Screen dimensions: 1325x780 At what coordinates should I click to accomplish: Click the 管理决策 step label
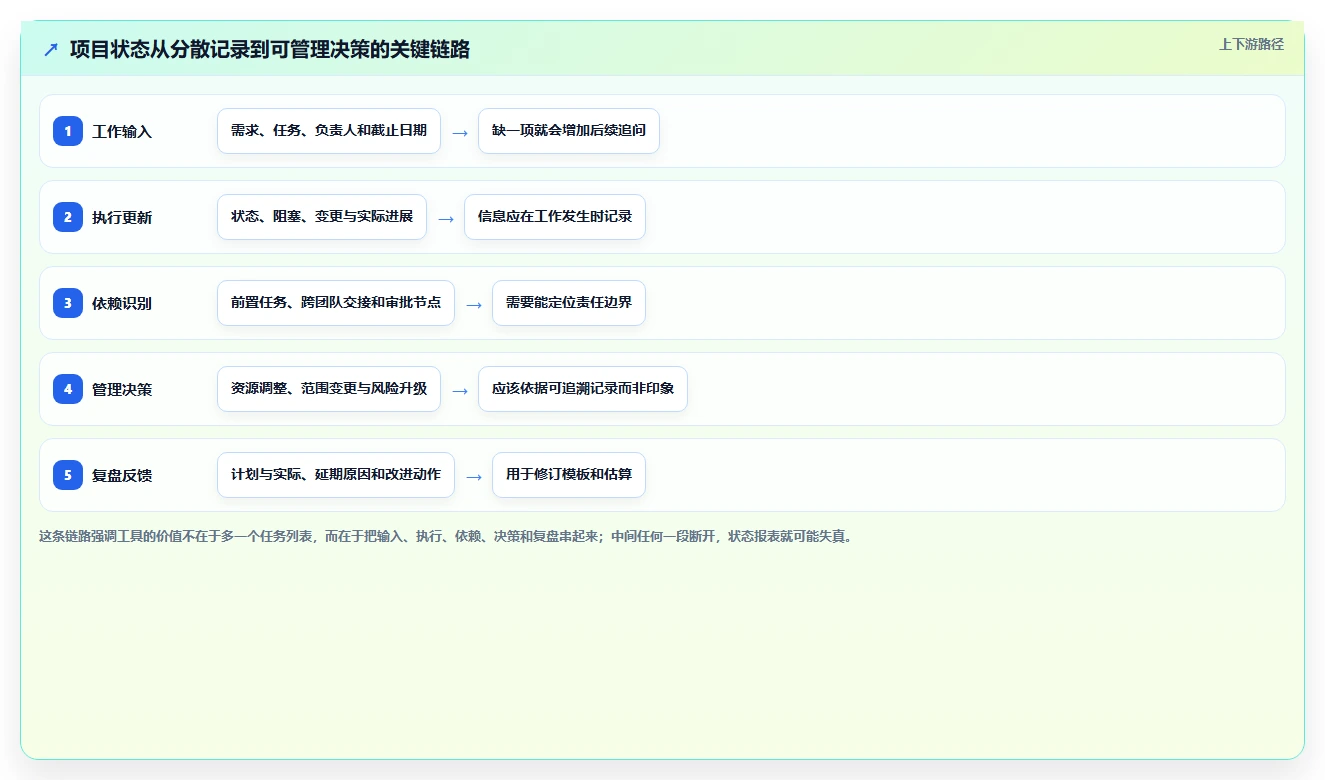[122, 389]
